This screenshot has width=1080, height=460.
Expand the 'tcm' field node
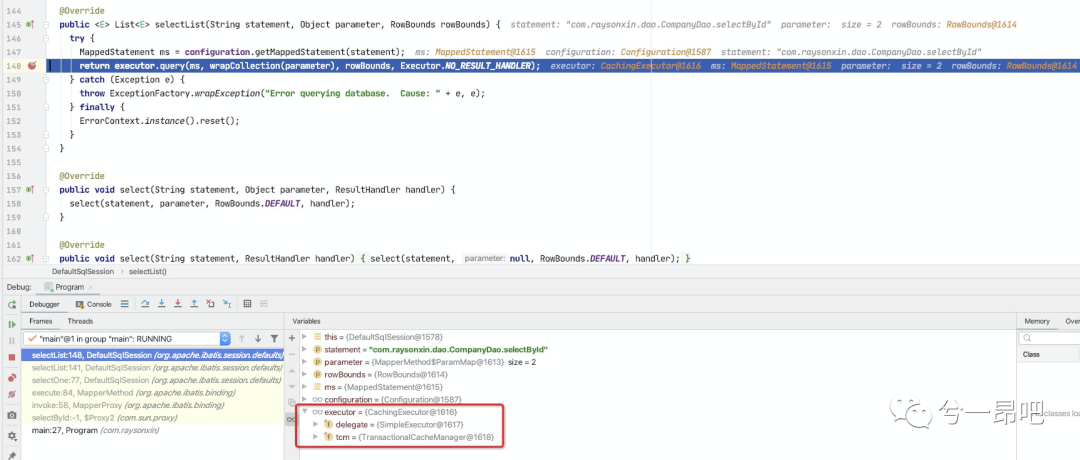pyautogui.click(x=316, y=437)
